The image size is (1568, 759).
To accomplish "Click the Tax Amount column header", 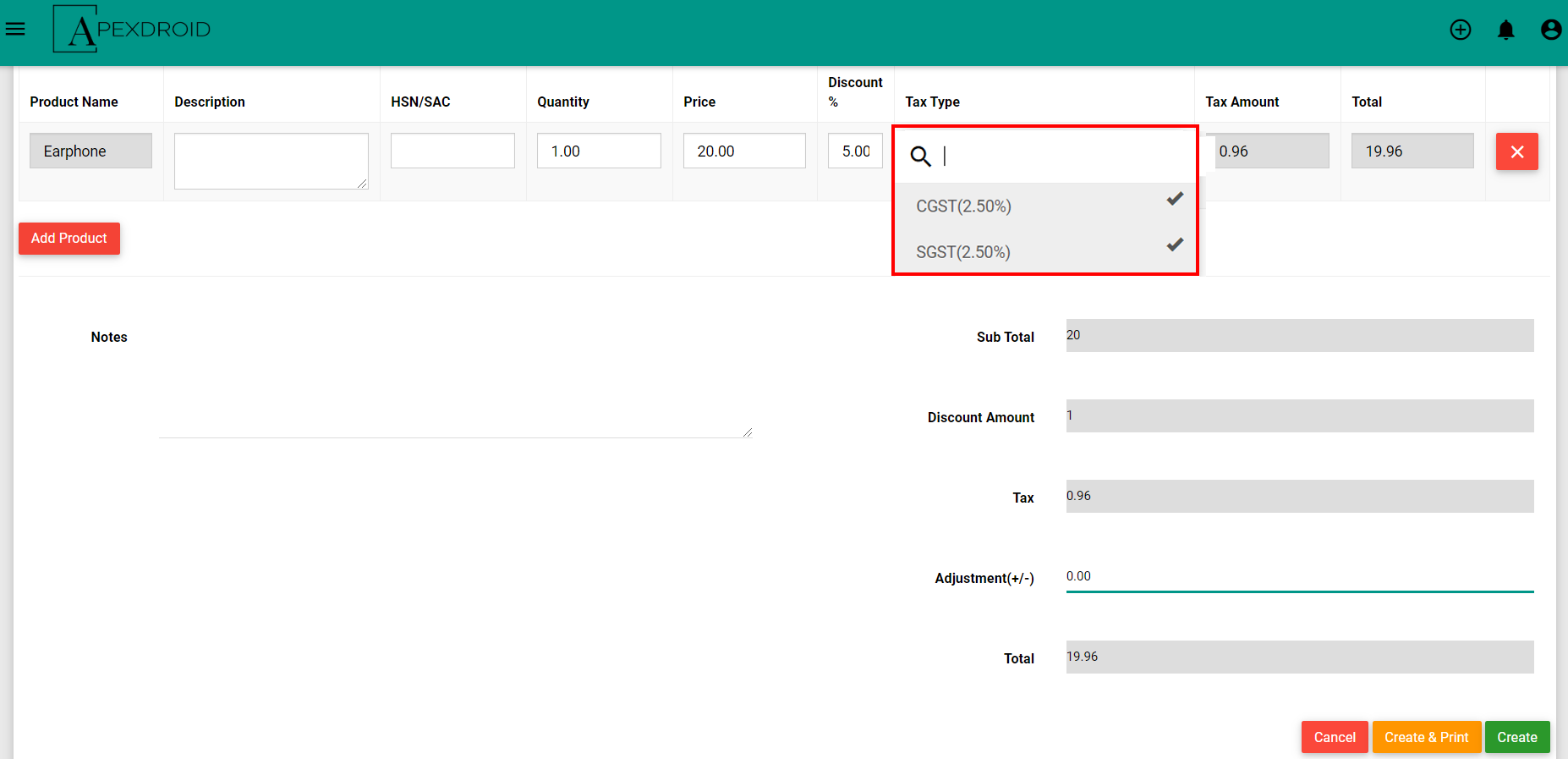I will [1242, 102].
